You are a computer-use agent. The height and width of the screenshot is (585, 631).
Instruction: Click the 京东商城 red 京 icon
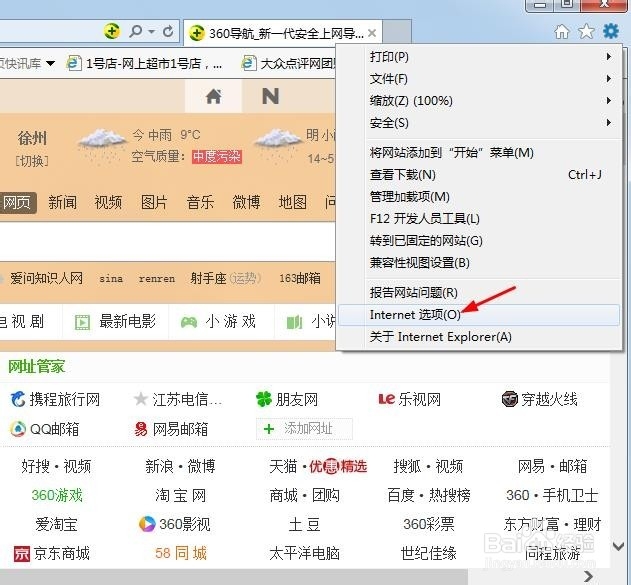pyautogui.click(x=22, y=554)
